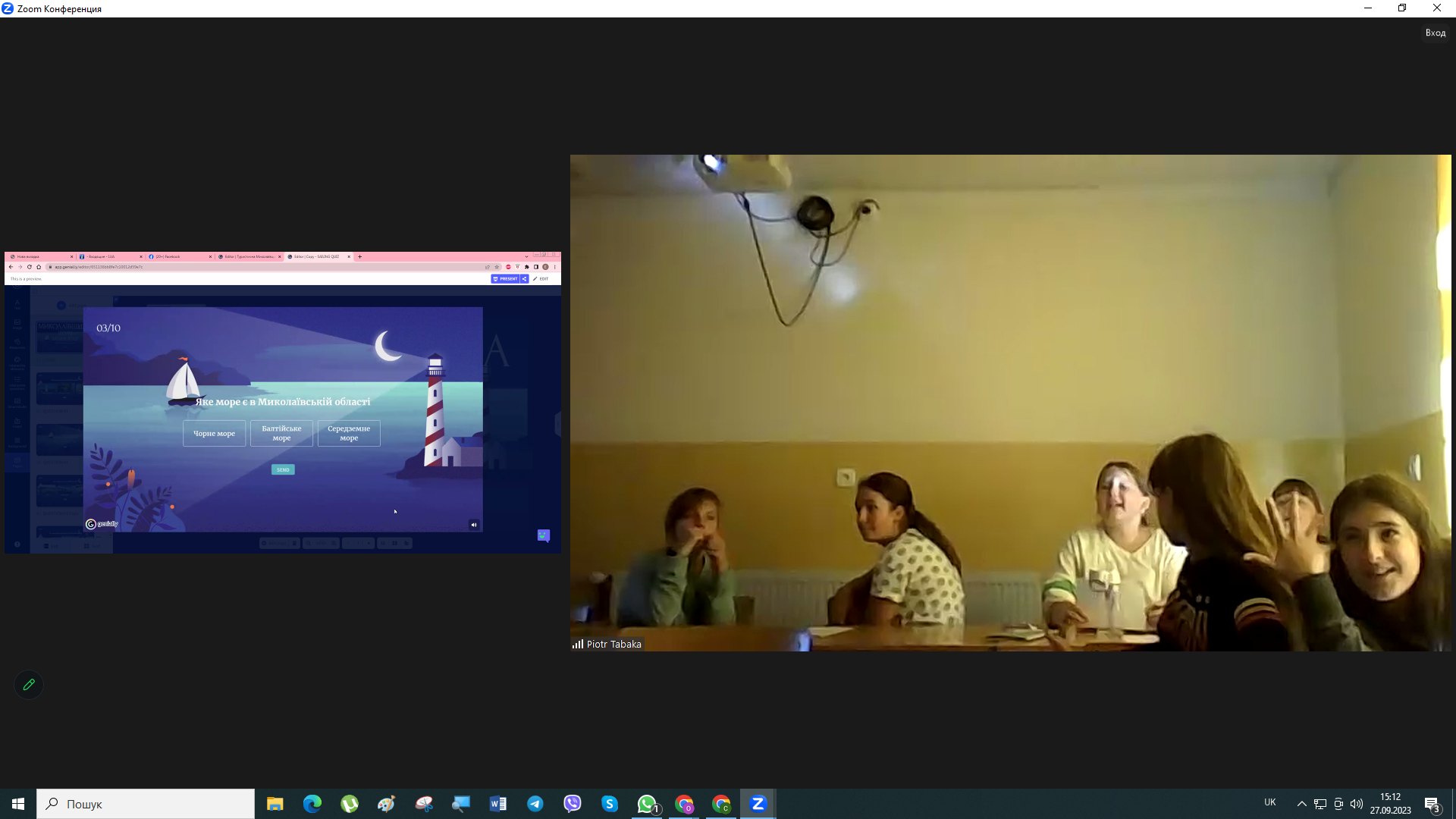Open the clock showing 15:12 date panel
Viewport: 1456px width, 819px height.
point(1390,804)
